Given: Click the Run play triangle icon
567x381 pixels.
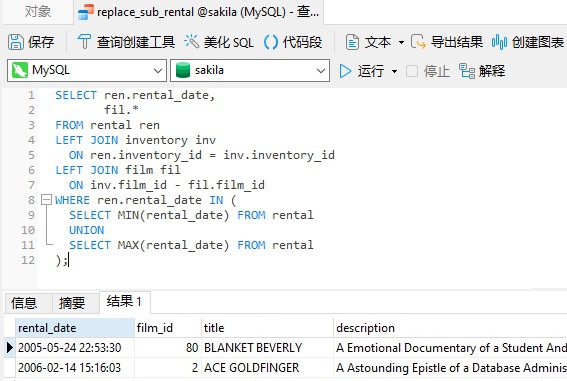Looking at the screenshot, I should click(x=345, y=71).
